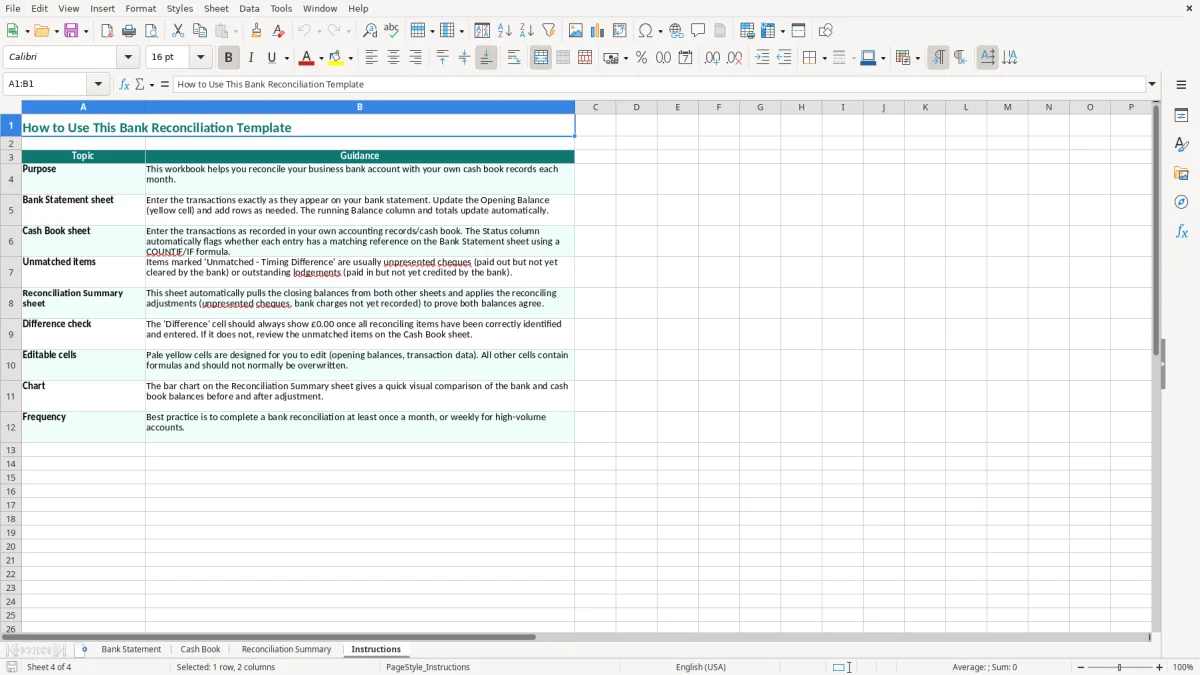Sort ascending A to Z
This screenshot has width=1200, height=675.
click(505, 31)
